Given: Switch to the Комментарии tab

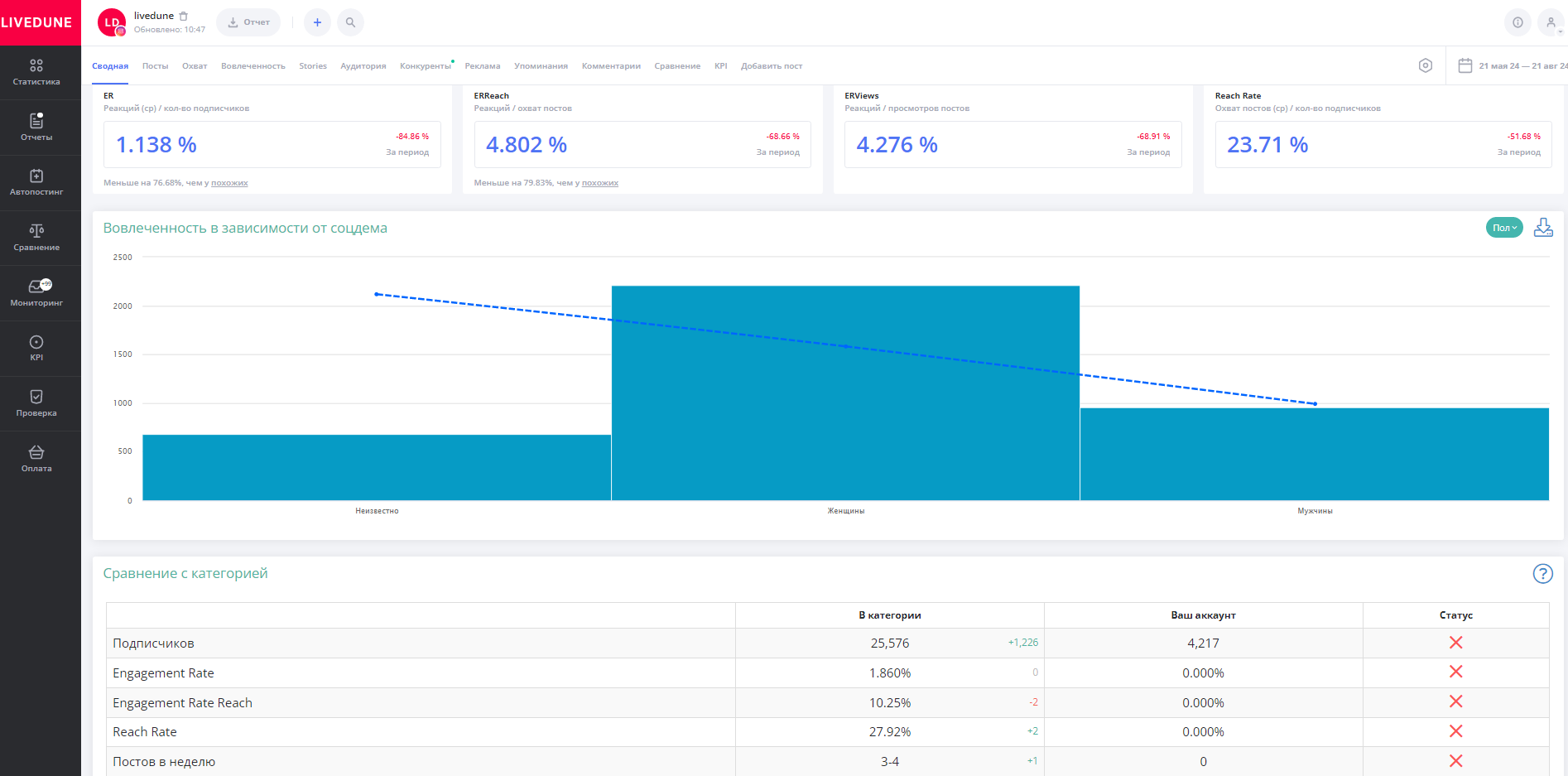Looking at the screenshot, I should tap(611, 66).
